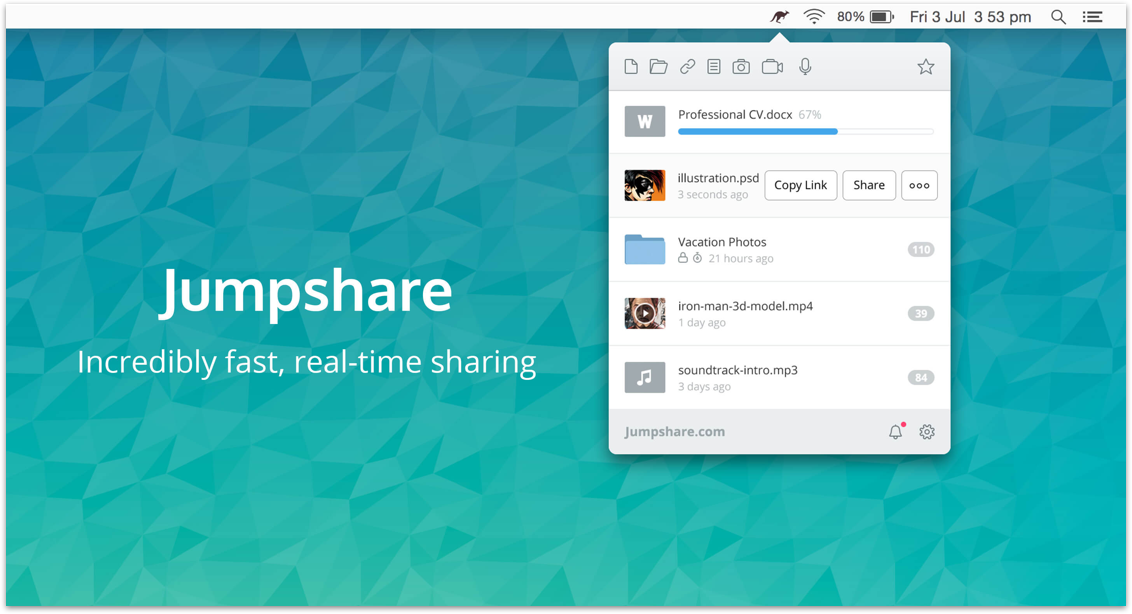
Task: Click the Professional CV.docx upload progress bar
Action: [x=805, y=131]
